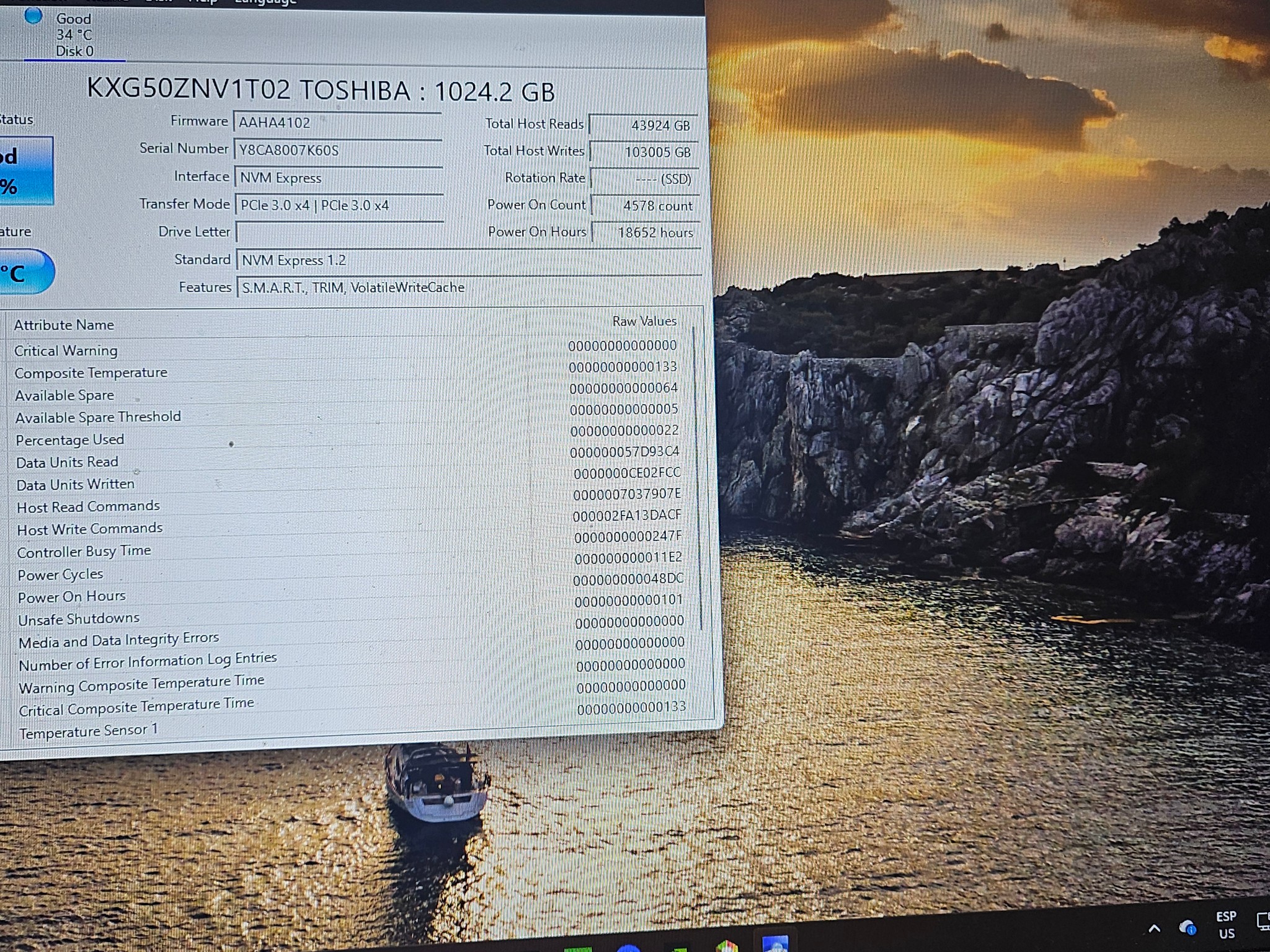
Task: Click the Attribute Name column header
Action: 64,325
